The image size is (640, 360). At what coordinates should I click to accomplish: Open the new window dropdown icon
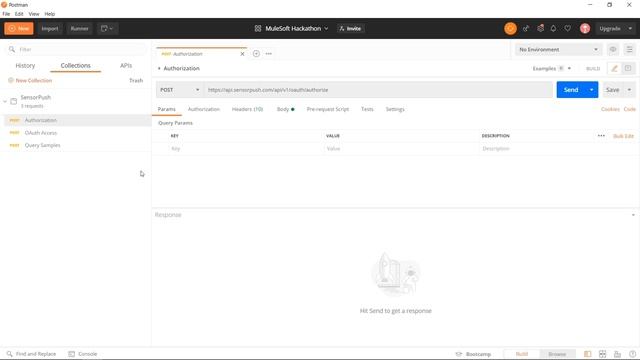click(x=107, y=29)
